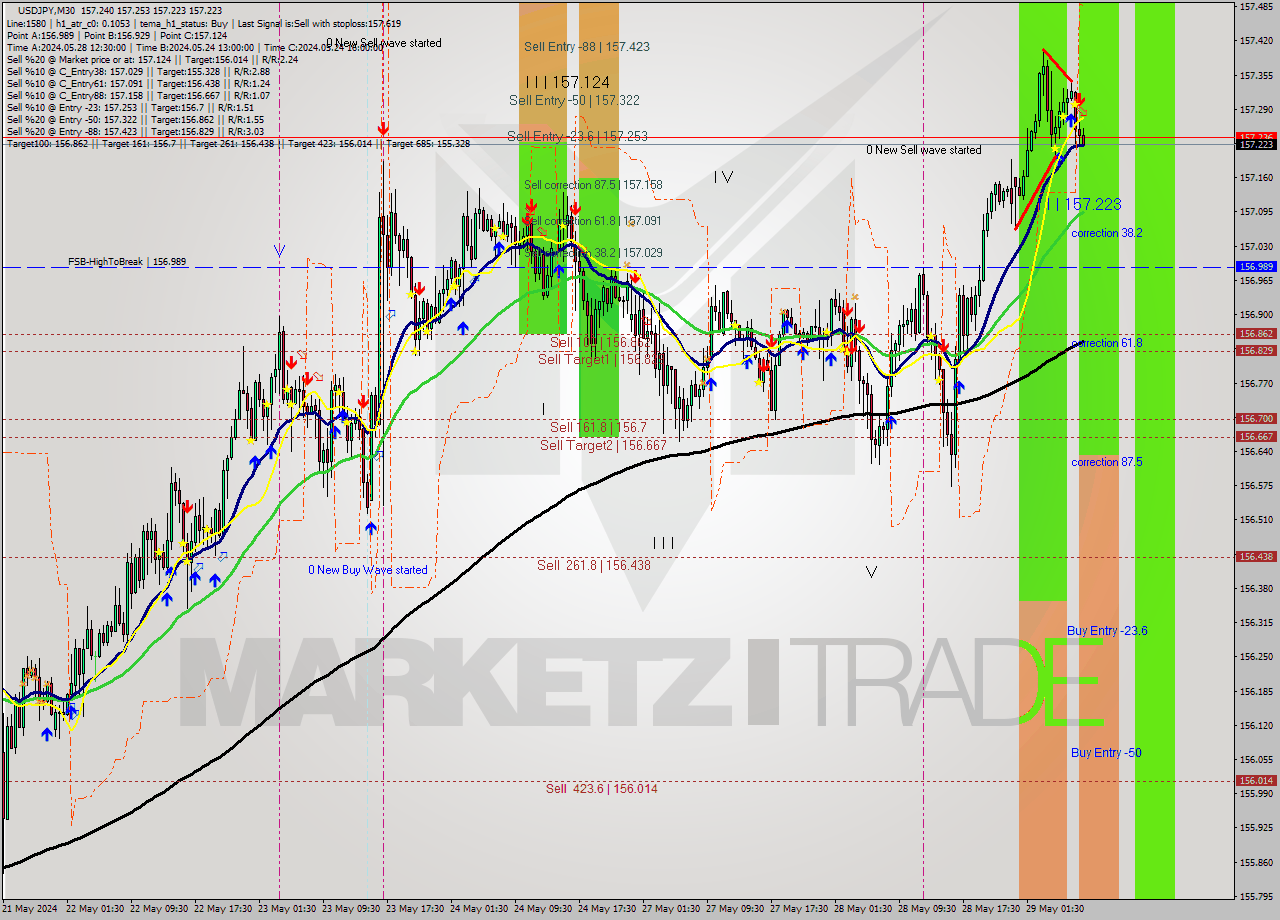This screenshot has height=920, width=1280.
Task: Click the '29 May 01:30' time label
Action: pyautogui.click(x=1054, y=909)
